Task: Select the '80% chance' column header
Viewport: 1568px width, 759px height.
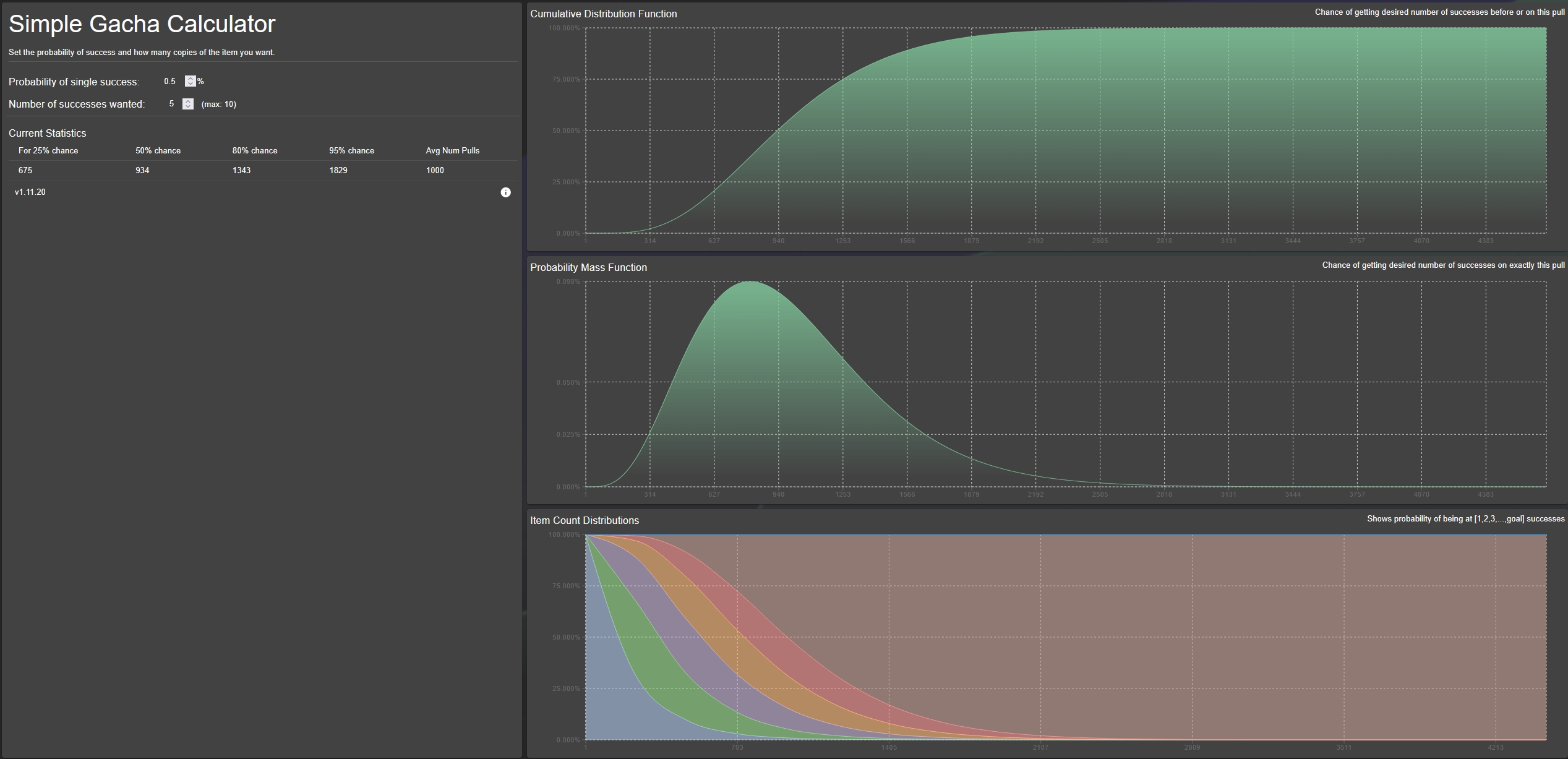Action: click(255, 150)
